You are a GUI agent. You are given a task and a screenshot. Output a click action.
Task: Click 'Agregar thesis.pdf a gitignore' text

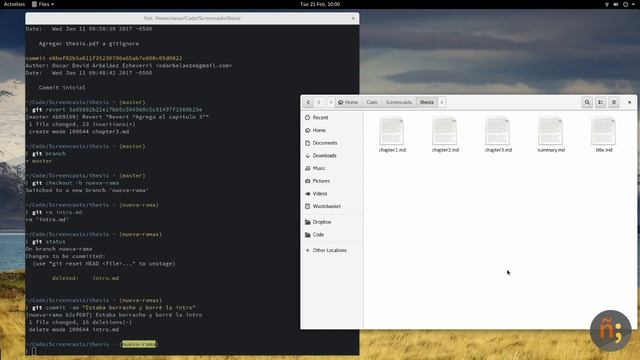[89, 43]
